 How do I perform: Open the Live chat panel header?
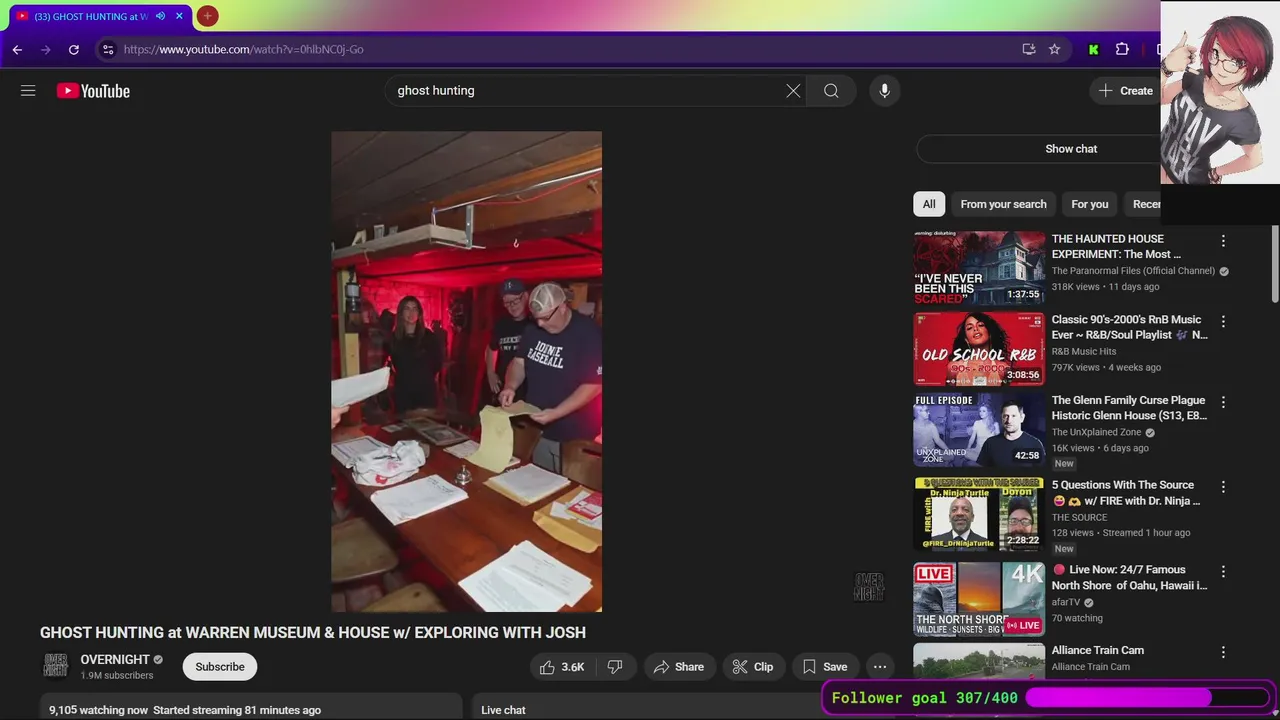point(503,710)
